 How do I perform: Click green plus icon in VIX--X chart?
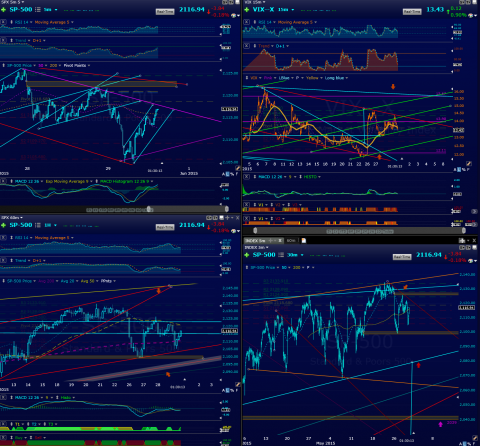[x=247, y=10]
